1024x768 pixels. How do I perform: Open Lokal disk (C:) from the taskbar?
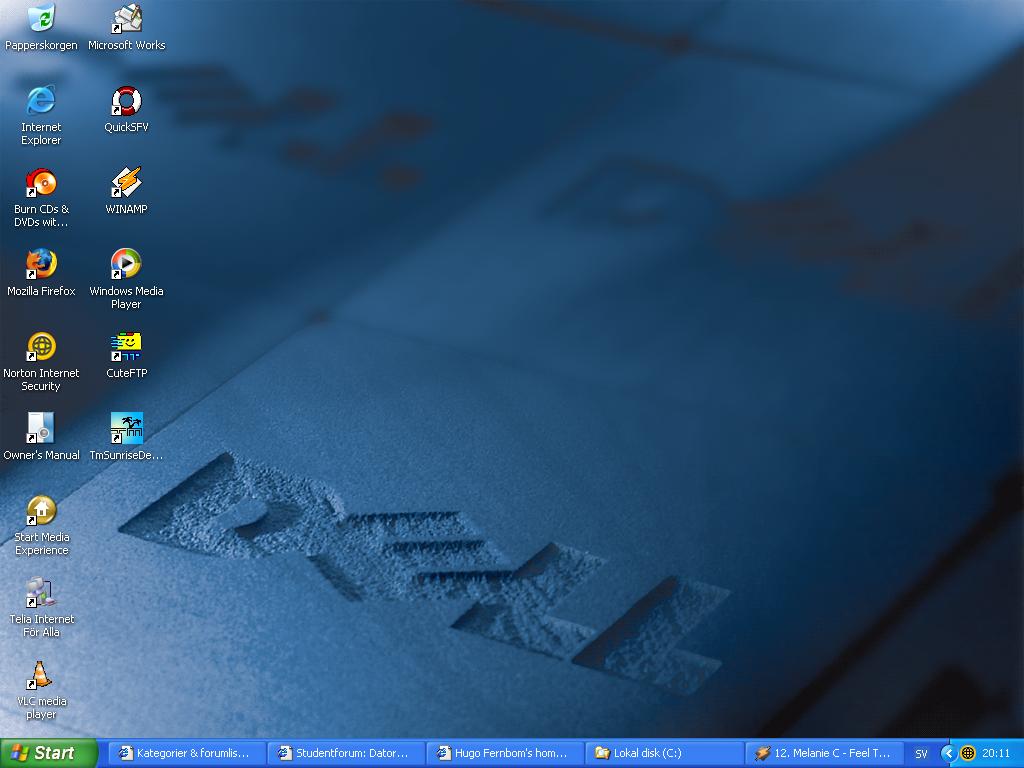pos(665,753)
